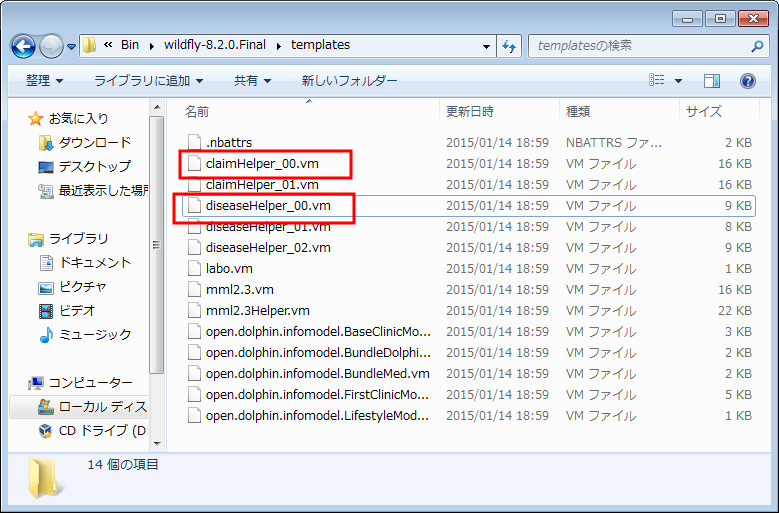Viewport: 779px width, 513px height.
Task: Sort by 更新日時 column header
Action: click(469, 111)
